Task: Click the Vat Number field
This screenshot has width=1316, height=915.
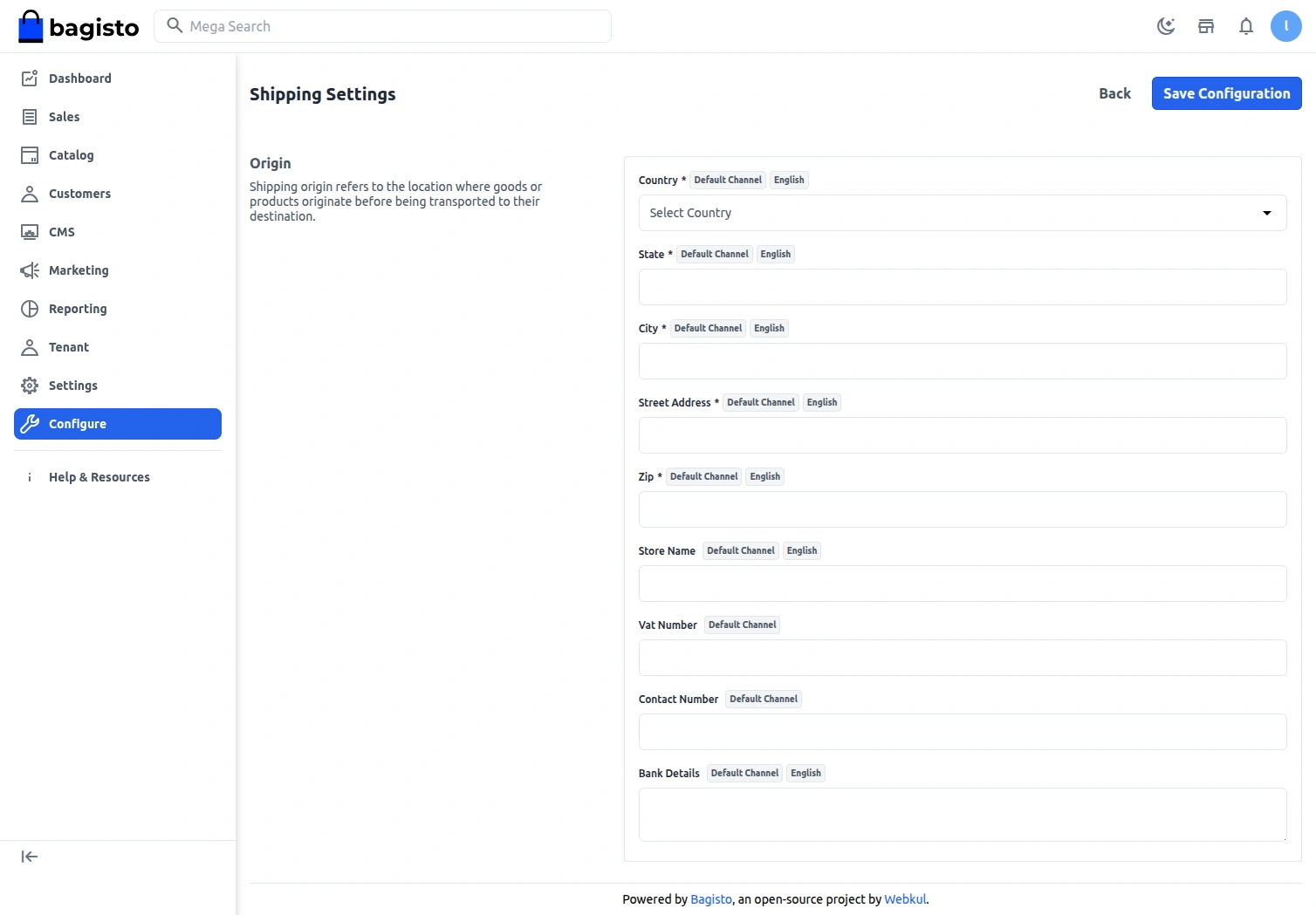Action: [x=963, y=658]
